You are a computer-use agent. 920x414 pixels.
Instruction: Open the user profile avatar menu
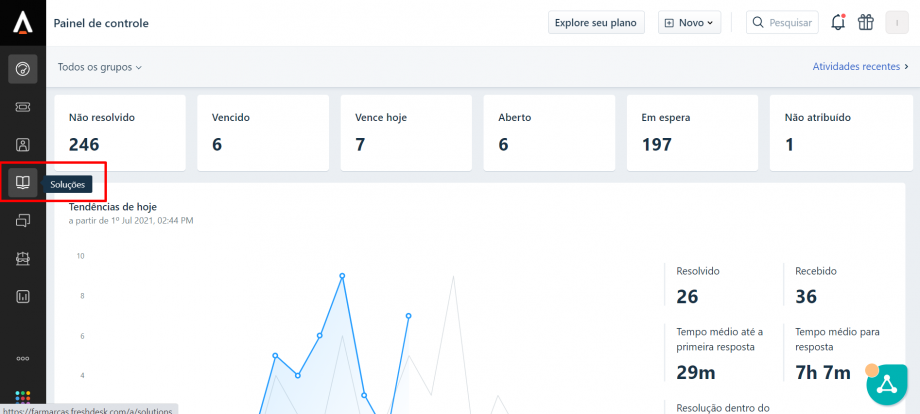(x=897, y=22)
